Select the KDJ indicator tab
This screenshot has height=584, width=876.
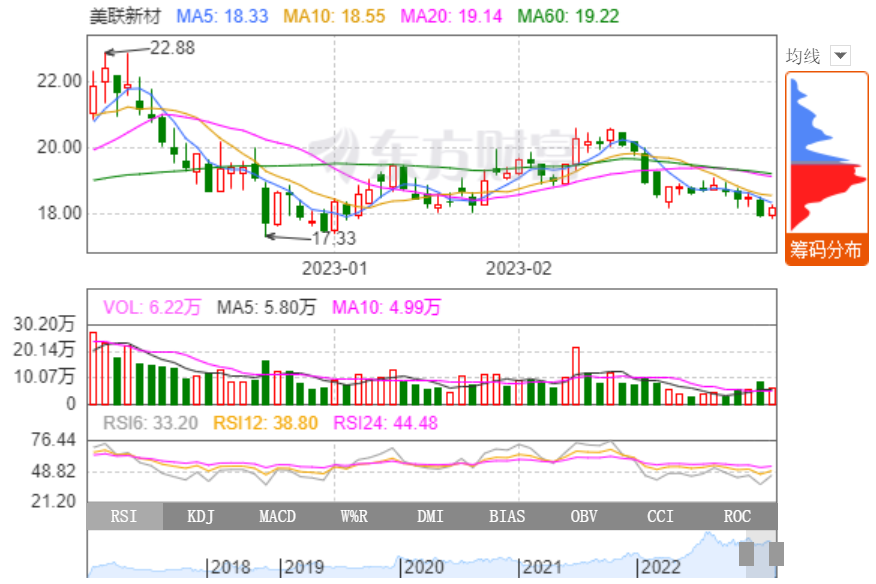(201, 516)
